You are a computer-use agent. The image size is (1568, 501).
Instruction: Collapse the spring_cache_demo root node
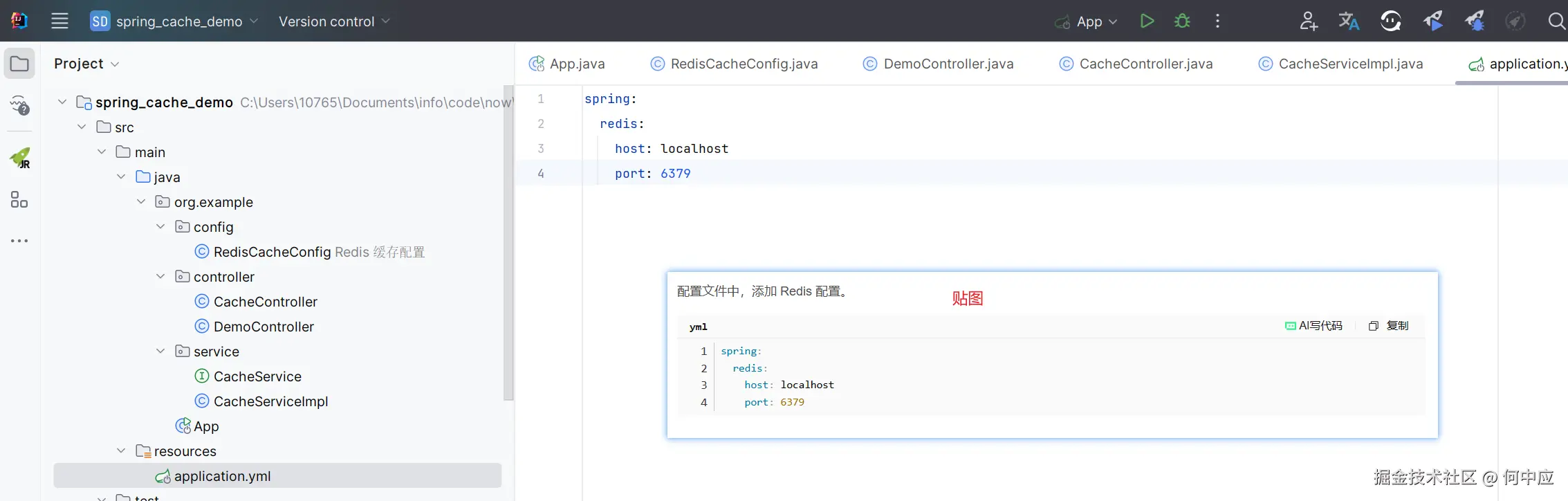62,102
